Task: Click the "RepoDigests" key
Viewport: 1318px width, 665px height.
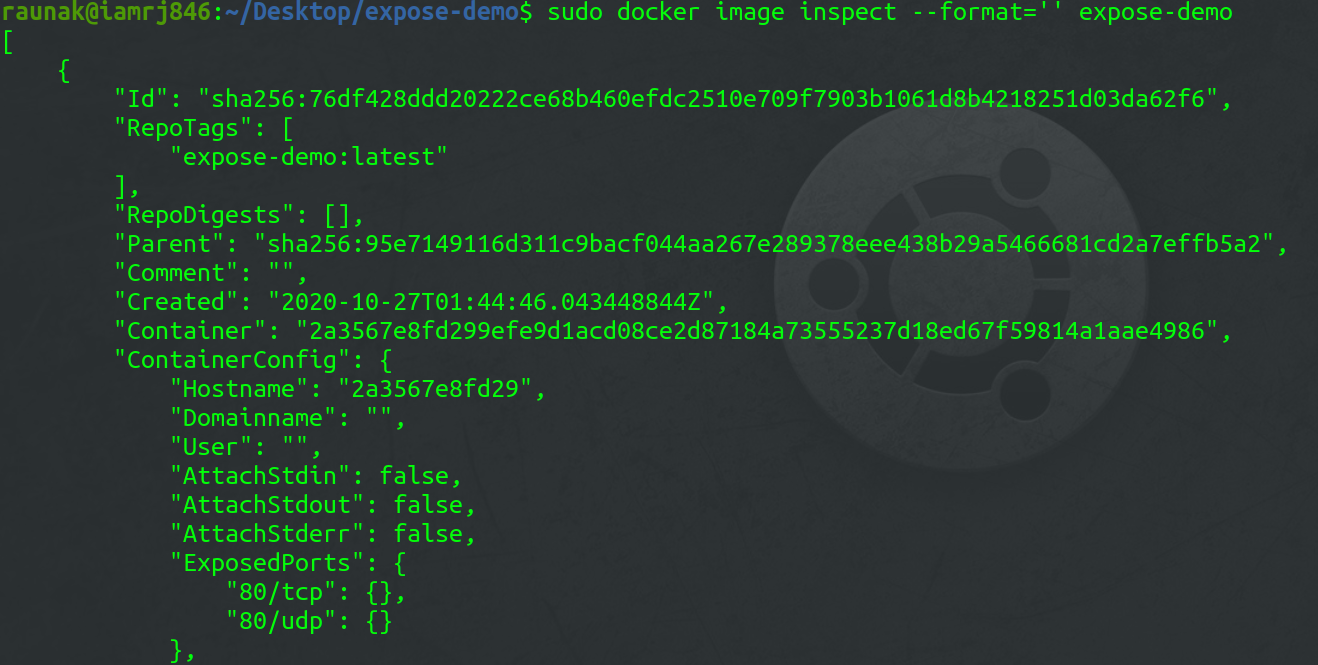Action: click(198, 215)
